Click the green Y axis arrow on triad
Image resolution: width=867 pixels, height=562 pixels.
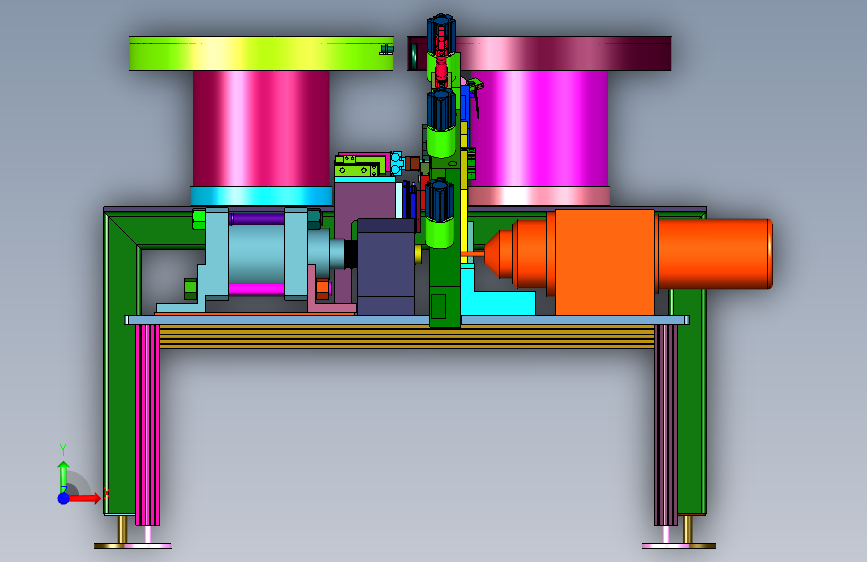pyautogui.click(x=63, y=474)
